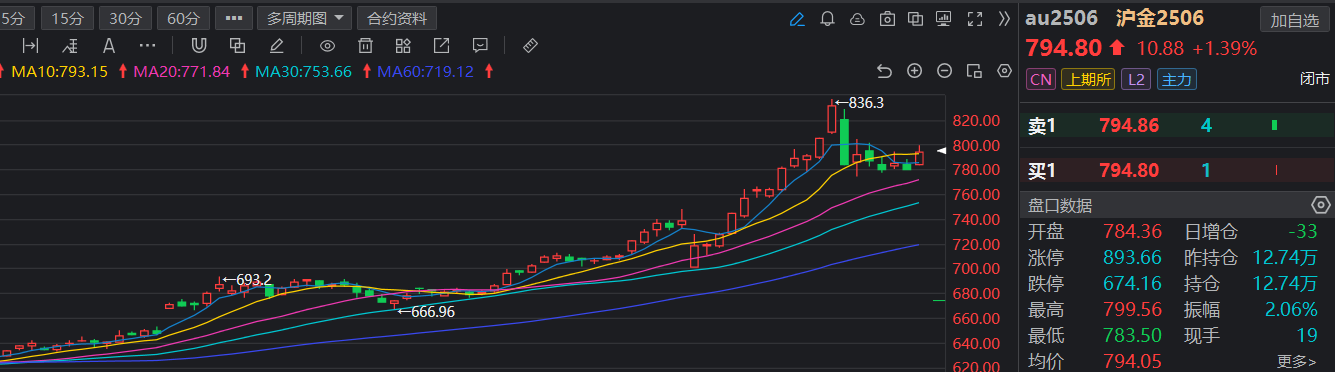Zoom out the chart with minus icon
Image resolution: width=1335 pixels, height=372 pixels.
click(x=944, y=70)
